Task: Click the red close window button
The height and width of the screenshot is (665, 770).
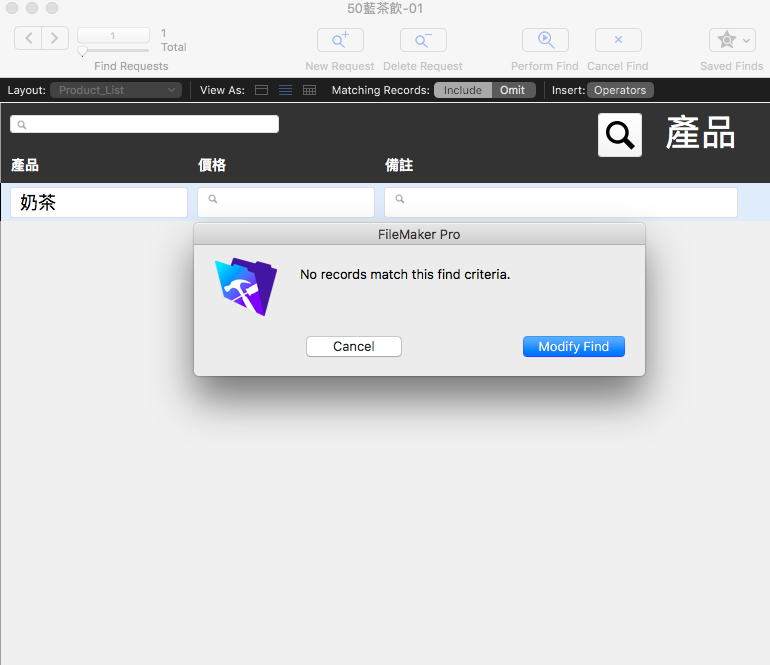Action: pos(12,8)
